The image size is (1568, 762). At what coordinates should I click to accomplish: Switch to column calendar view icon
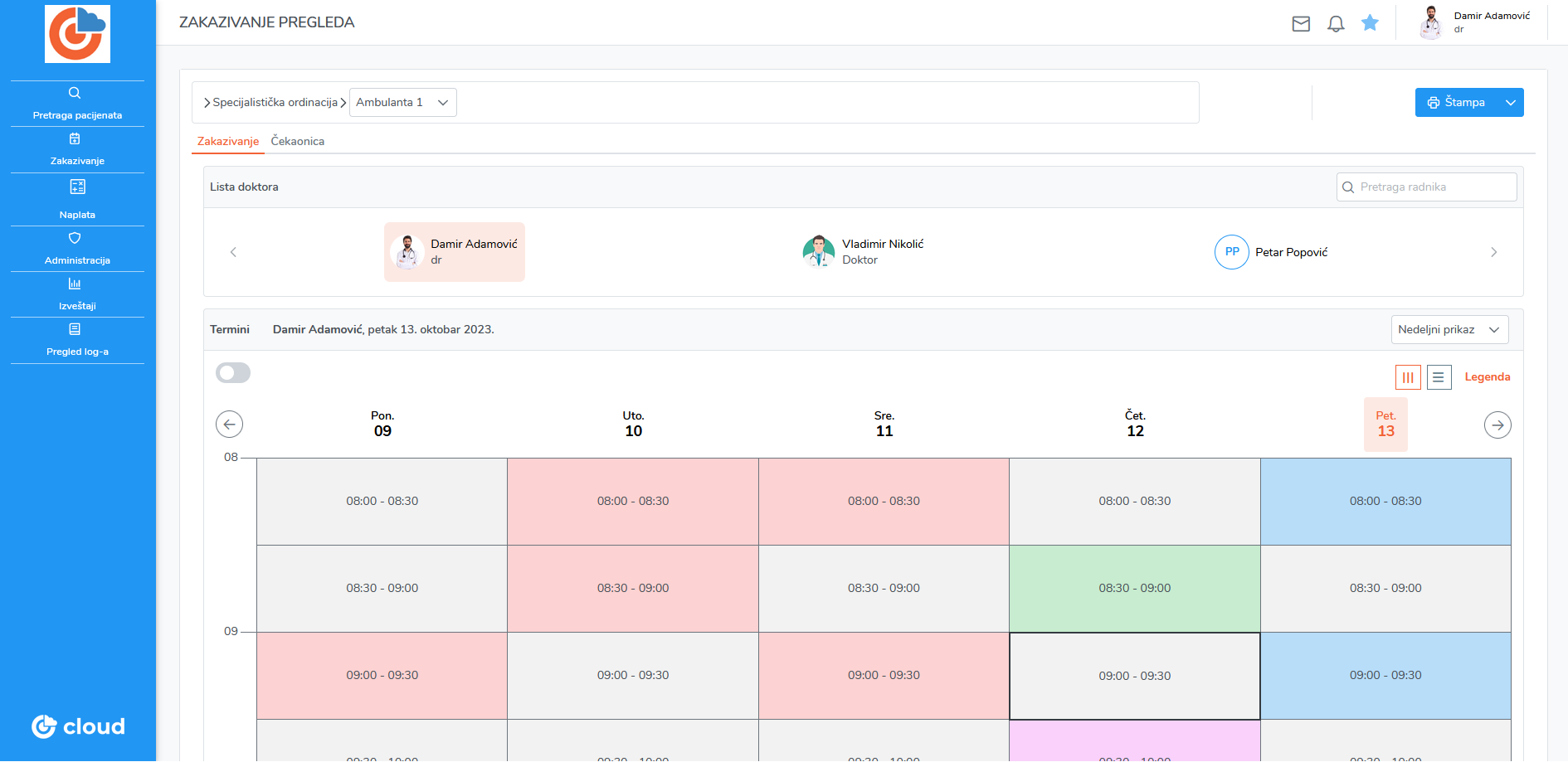pos(1408,377)
